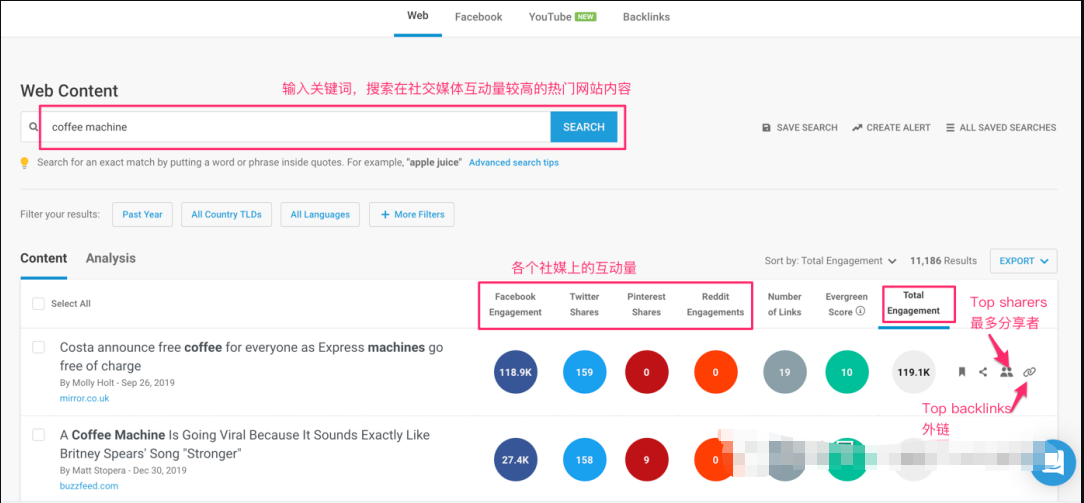Click the Save Search icon

tap(766, 128)
